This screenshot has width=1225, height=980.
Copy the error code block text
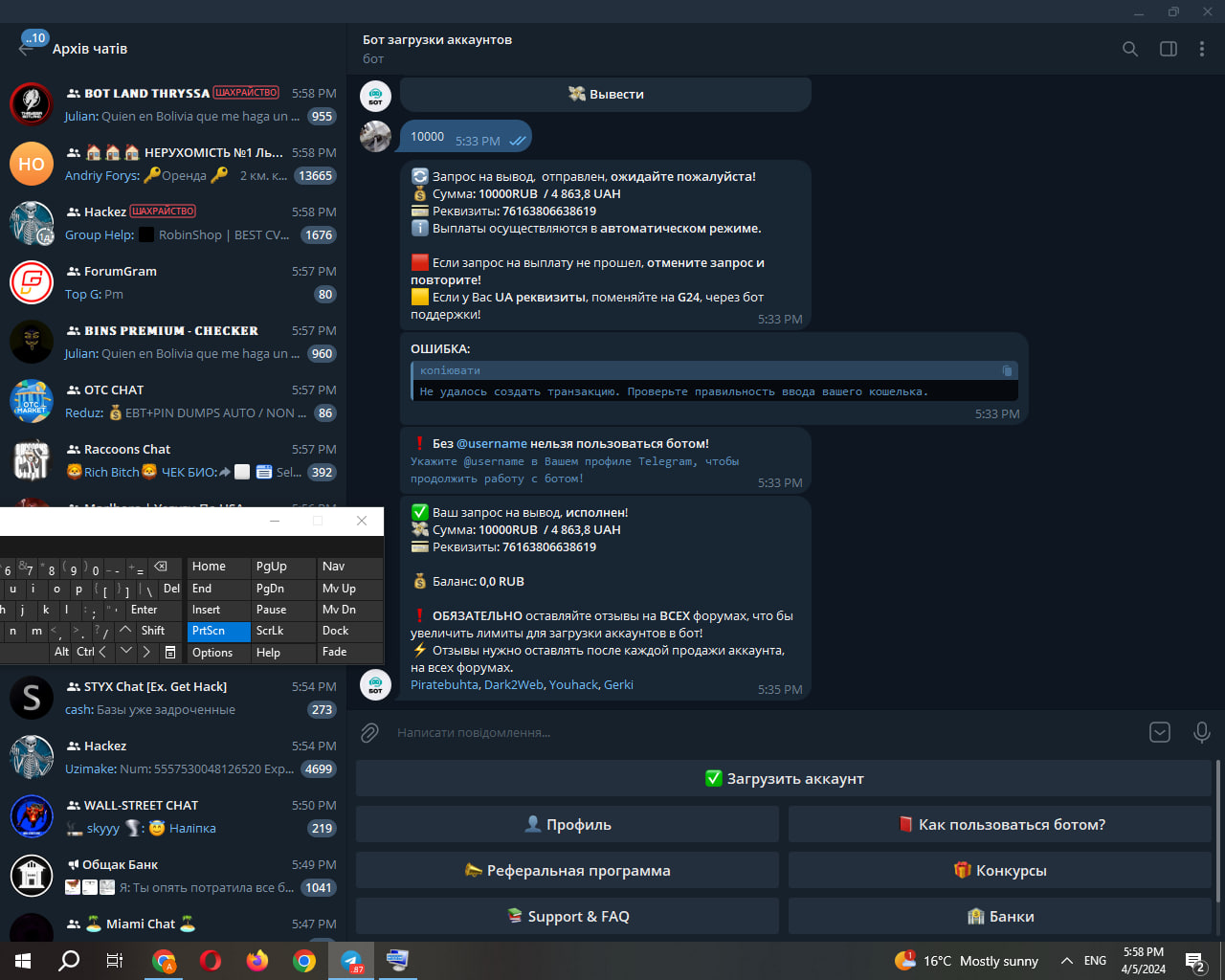point(1007,370)
